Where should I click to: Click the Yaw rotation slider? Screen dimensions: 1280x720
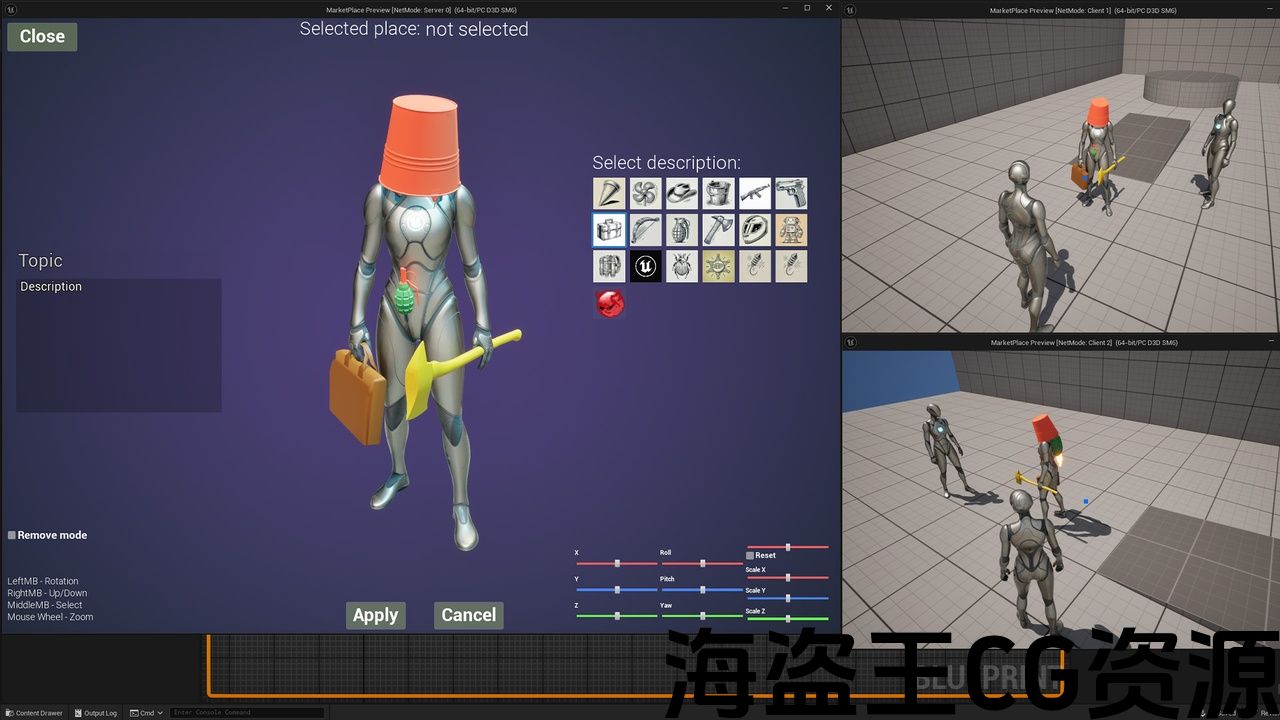[x=701, y=616]
